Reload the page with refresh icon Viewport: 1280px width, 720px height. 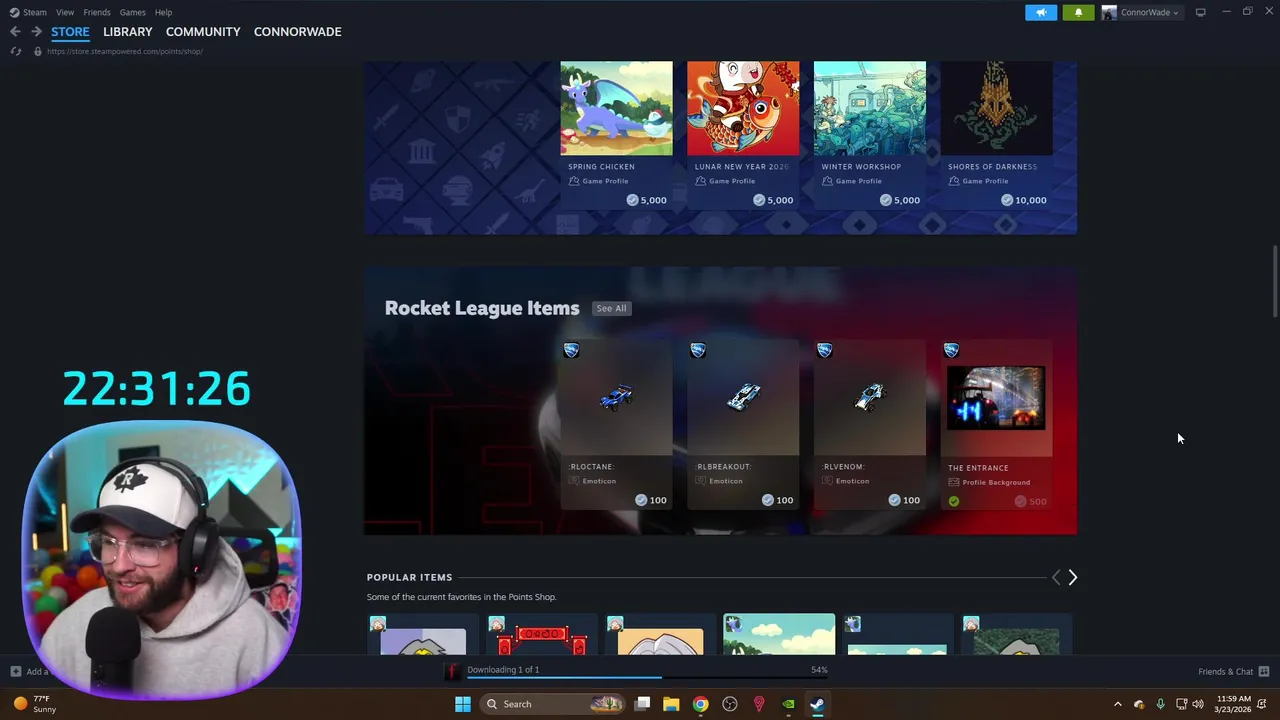coord(15,51)
